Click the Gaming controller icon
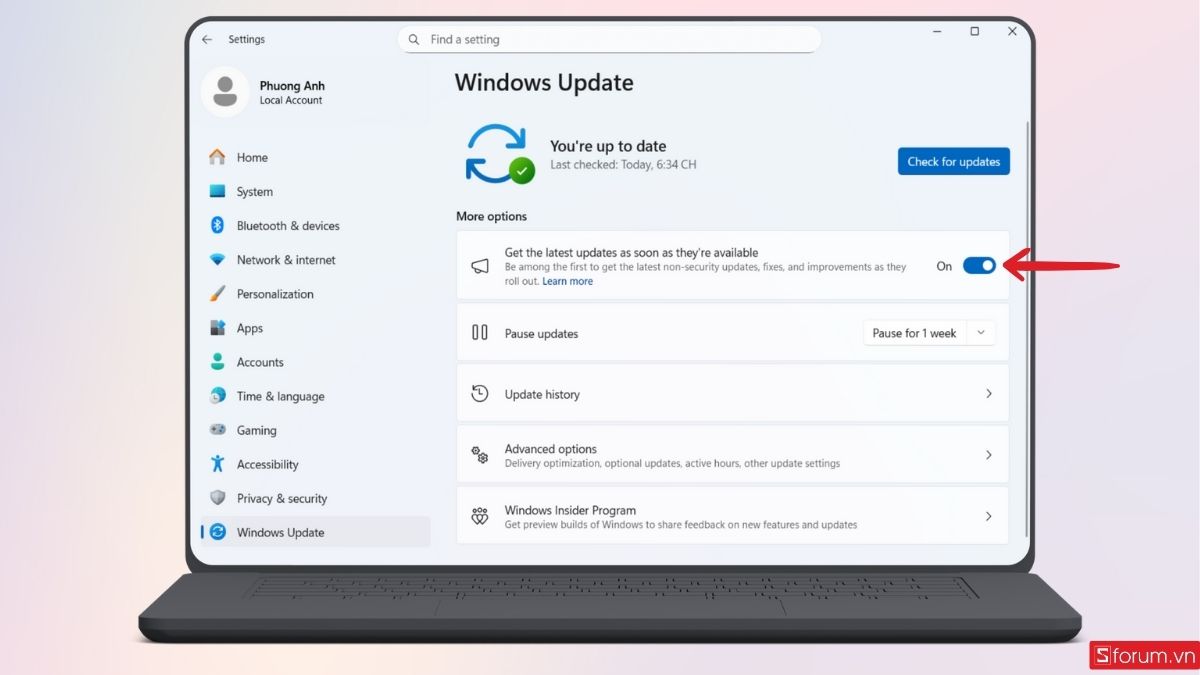 click(x=217, y=429)
